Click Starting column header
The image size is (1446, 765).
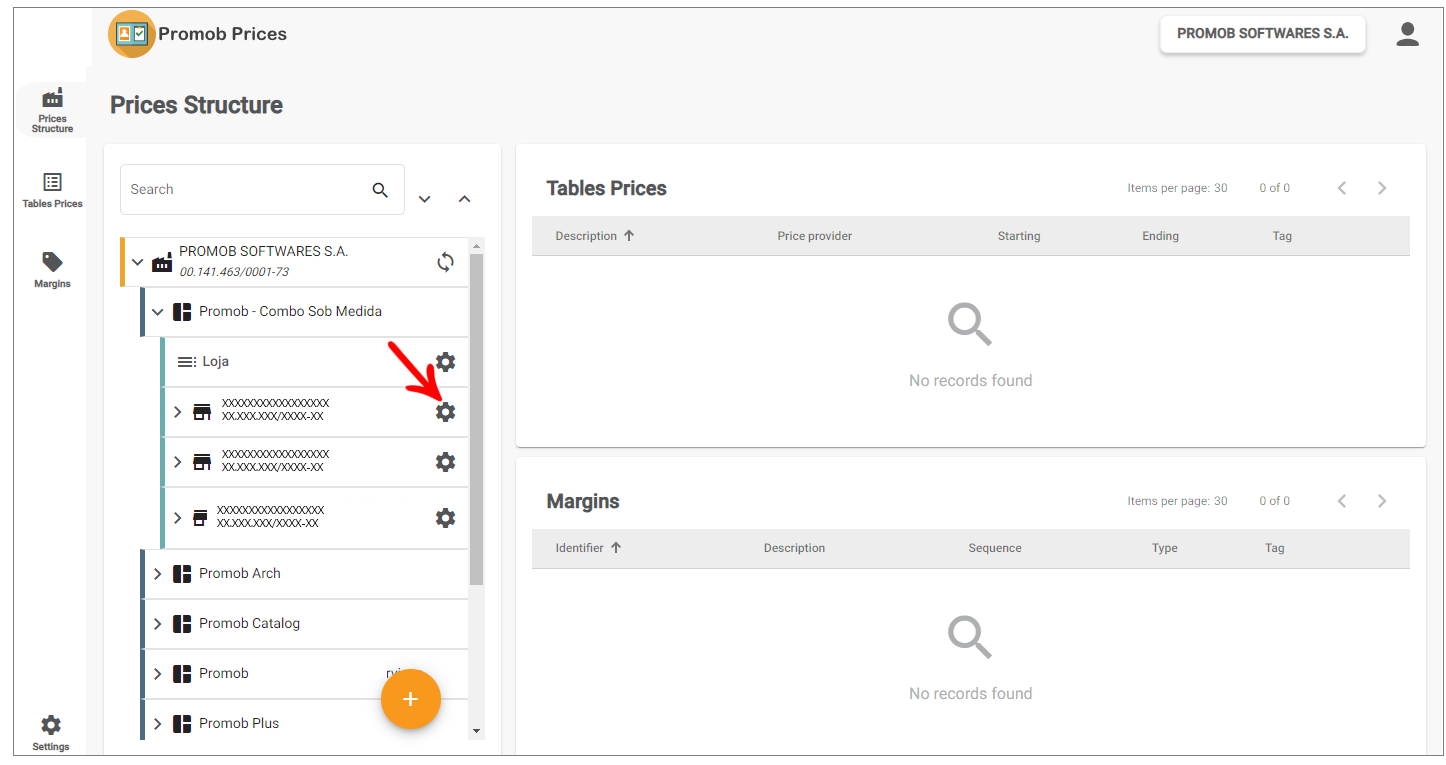[1019, 236]
